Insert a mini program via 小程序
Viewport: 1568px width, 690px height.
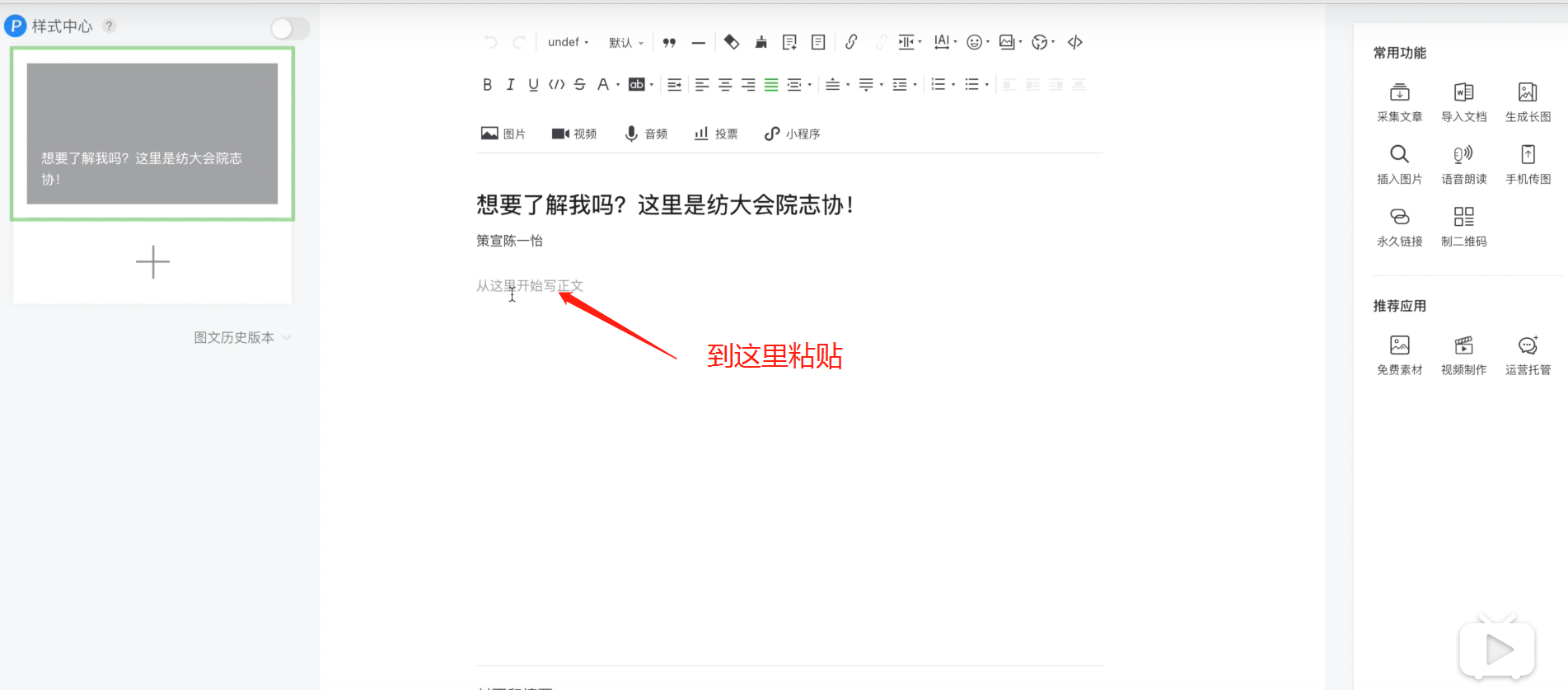tap(793, 134)
